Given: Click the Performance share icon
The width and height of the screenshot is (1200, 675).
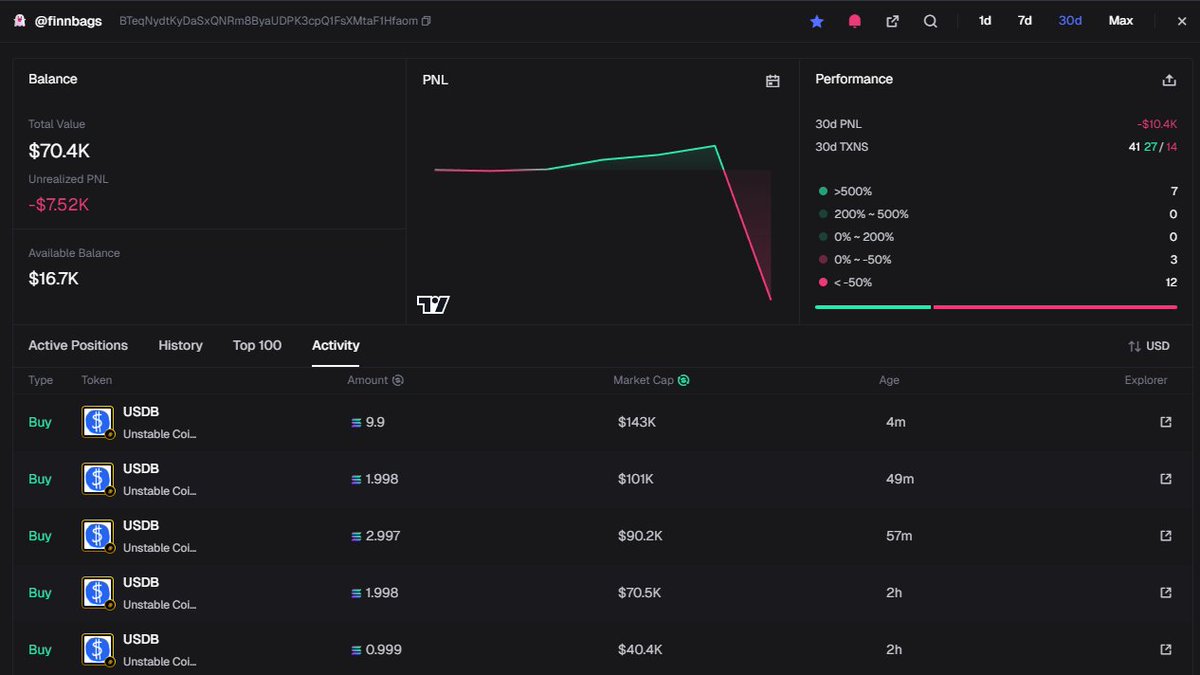Looking at the screenshot, I should (1169, 80).
